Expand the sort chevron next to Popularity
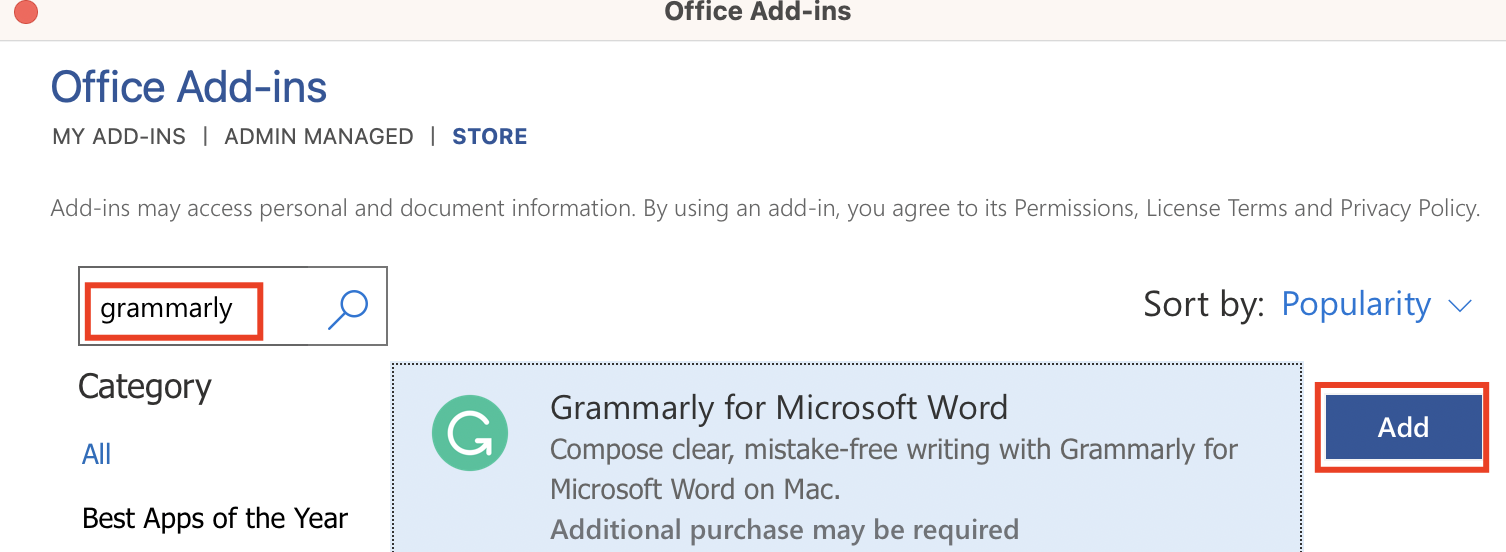 pyautogui.click(x=1460, y=306)
